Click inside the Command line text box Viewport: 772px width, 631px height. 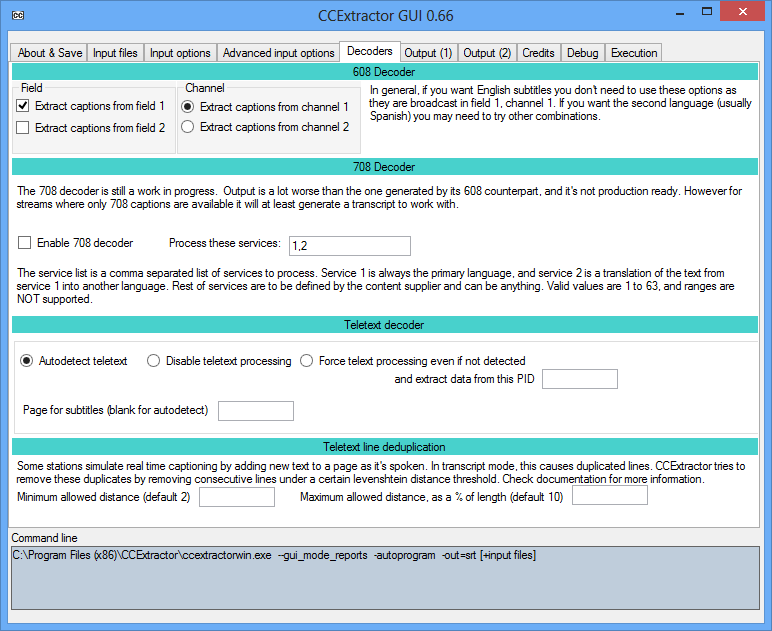(385, 578)
